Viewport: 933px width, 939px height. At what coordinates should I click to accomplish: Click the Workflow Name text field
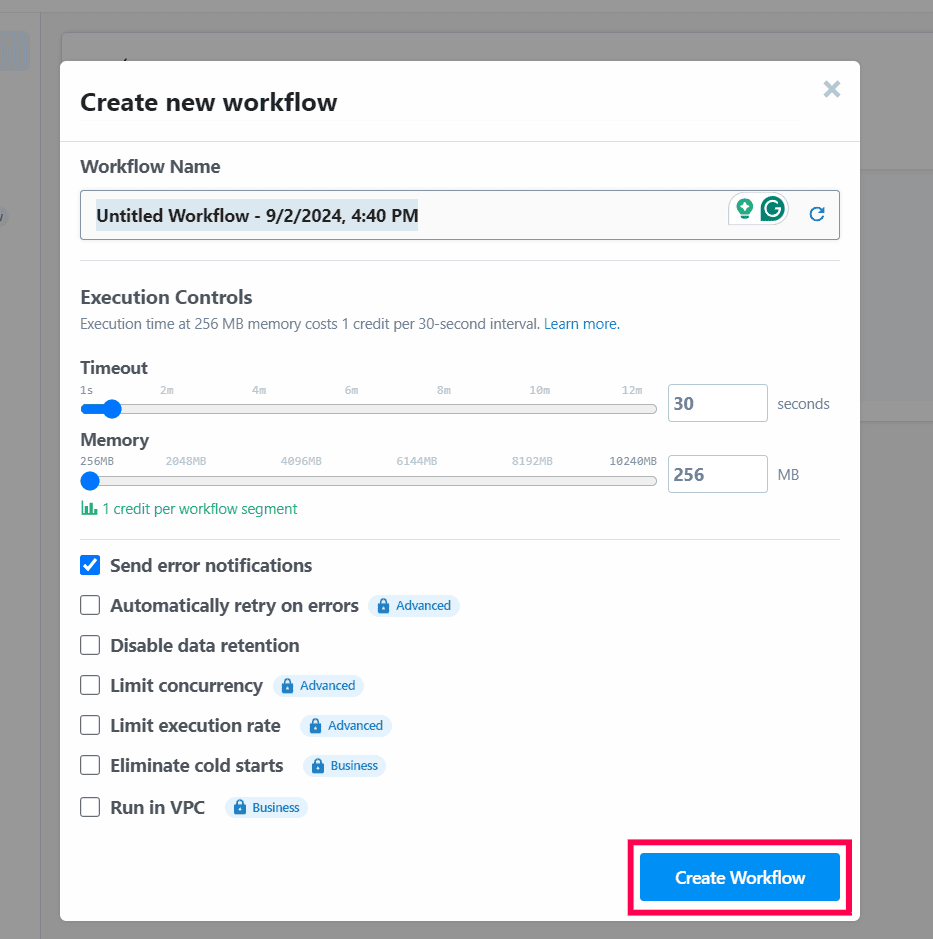pyautogui.click(x=400, y=215)
